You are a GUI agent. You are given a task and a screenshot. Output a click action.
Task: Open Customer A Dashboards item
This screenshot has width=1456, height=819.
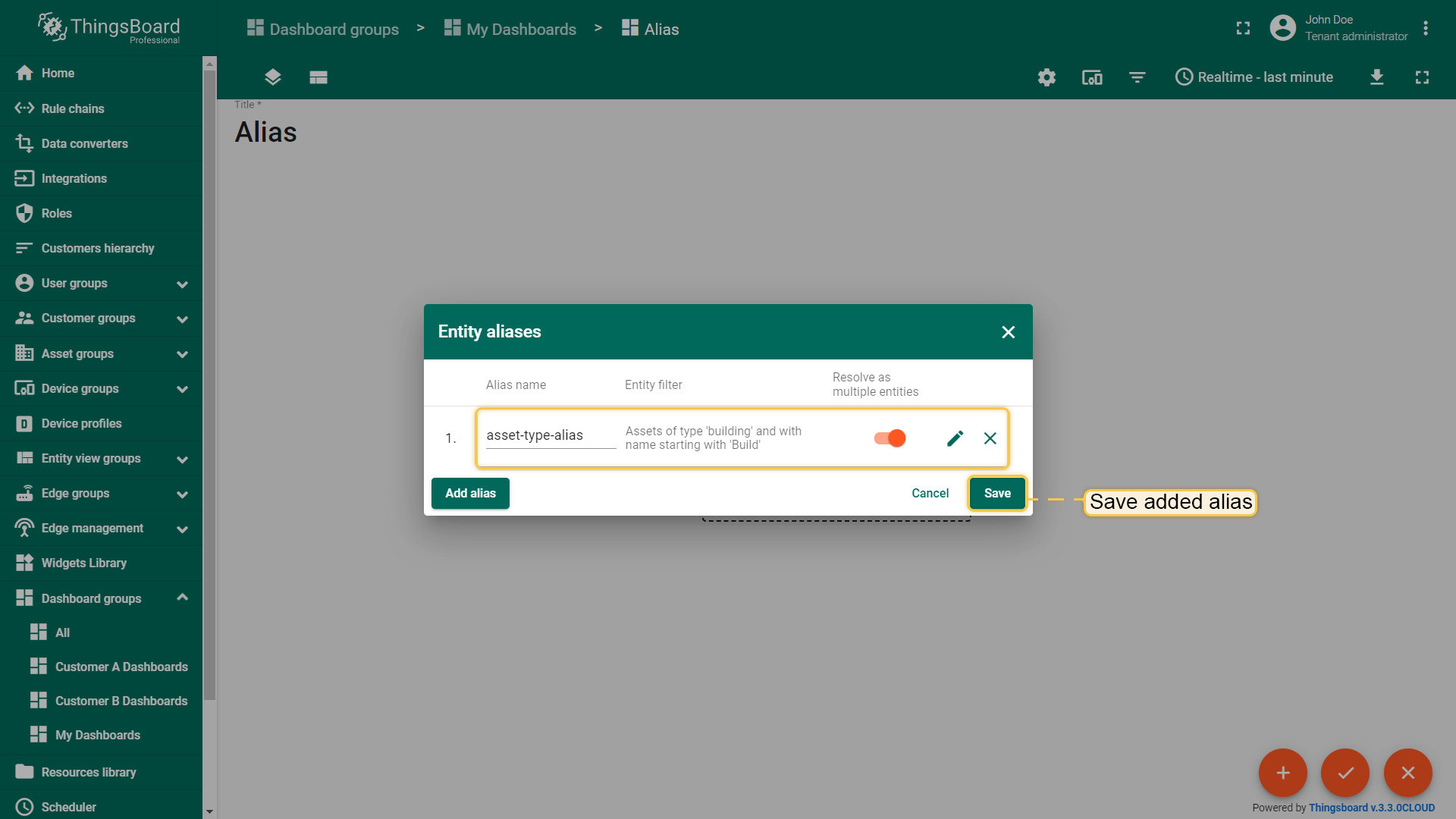tap(121, 667)
